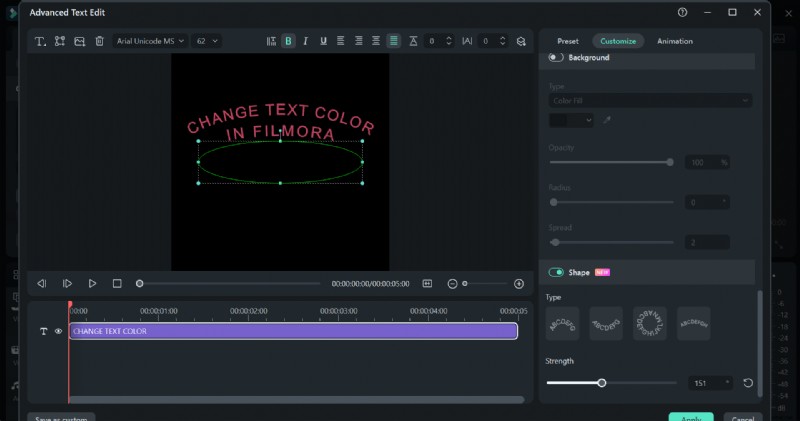Click the line spacing value field
The width and height of the screenshot is (800, 421).
coord(433,41)
